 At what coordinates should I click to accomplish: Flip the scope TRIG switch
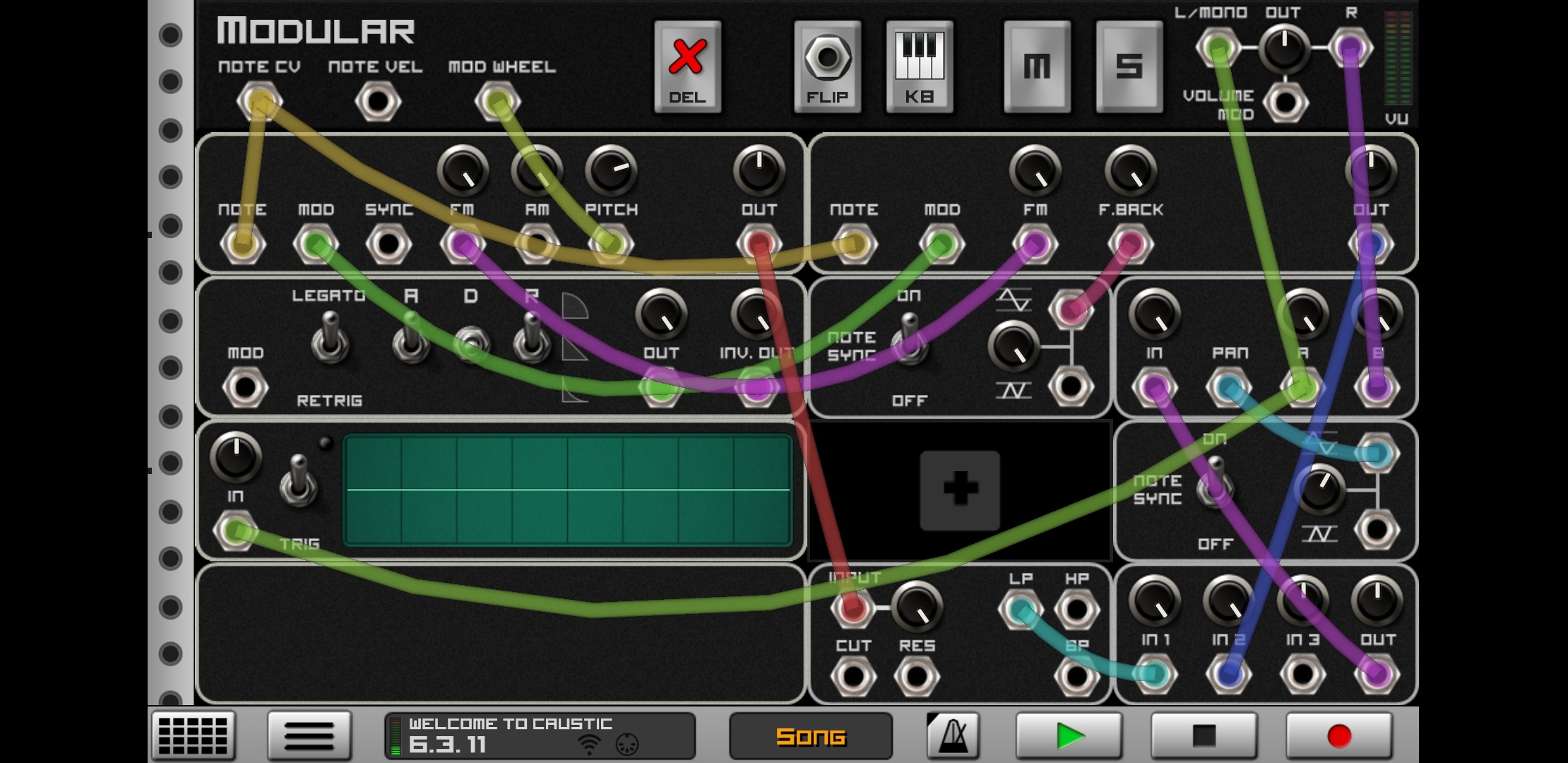[x=299, y=480]
